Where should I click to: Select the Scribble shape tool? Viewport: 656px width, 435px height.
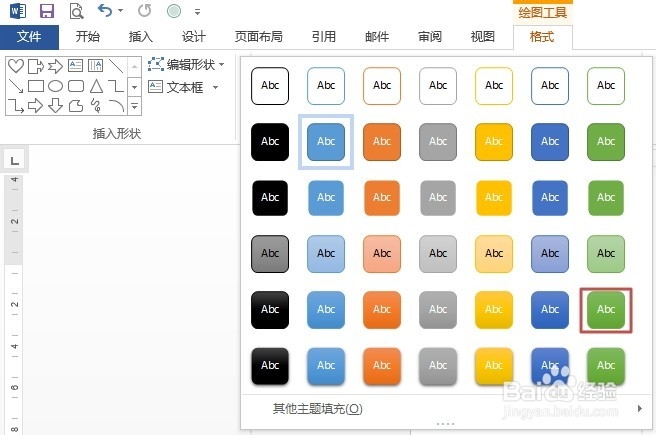[x=96, y=106]
